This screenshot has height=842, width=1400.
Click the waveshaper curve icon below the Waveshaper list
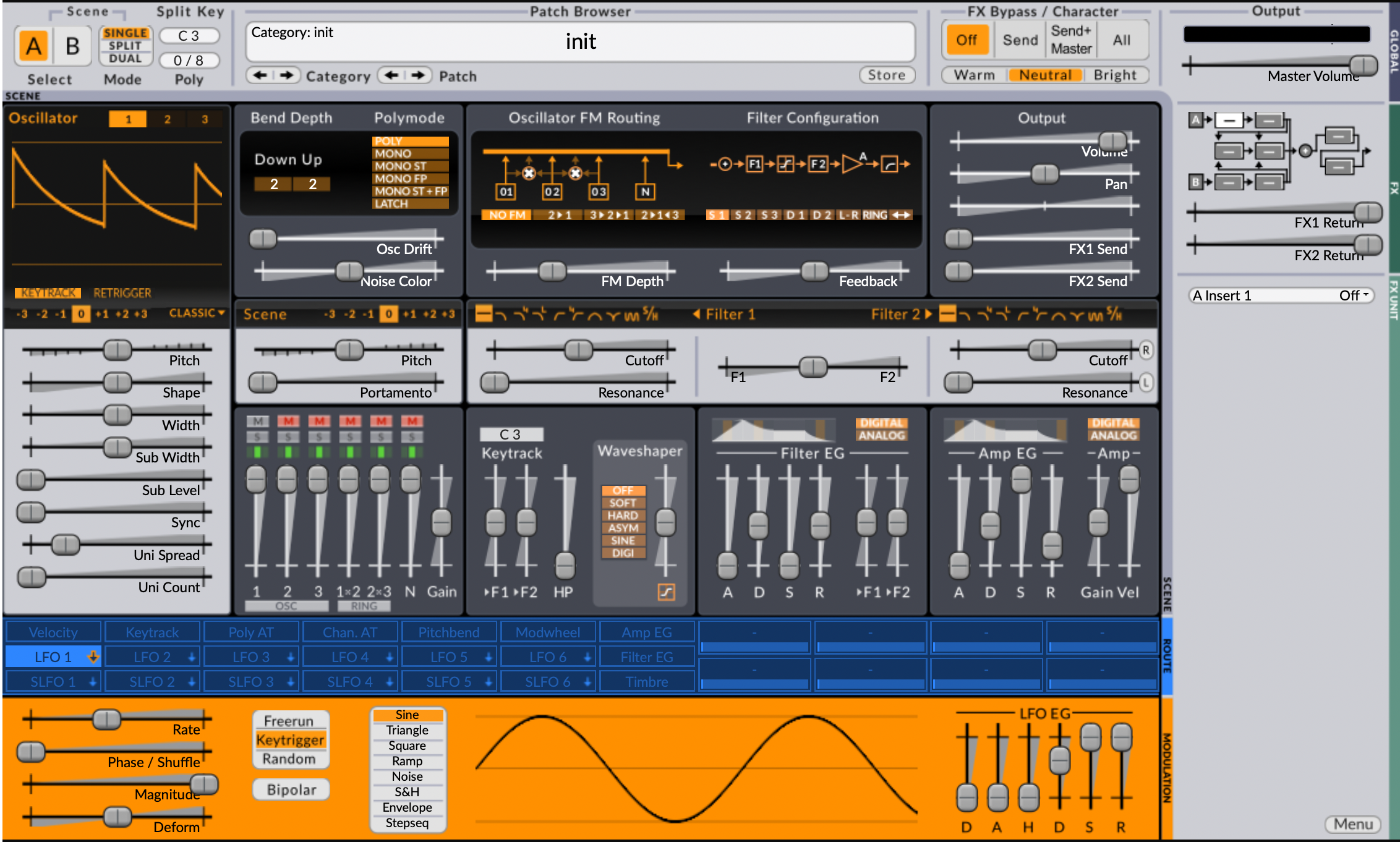click(x=666, y=592)
